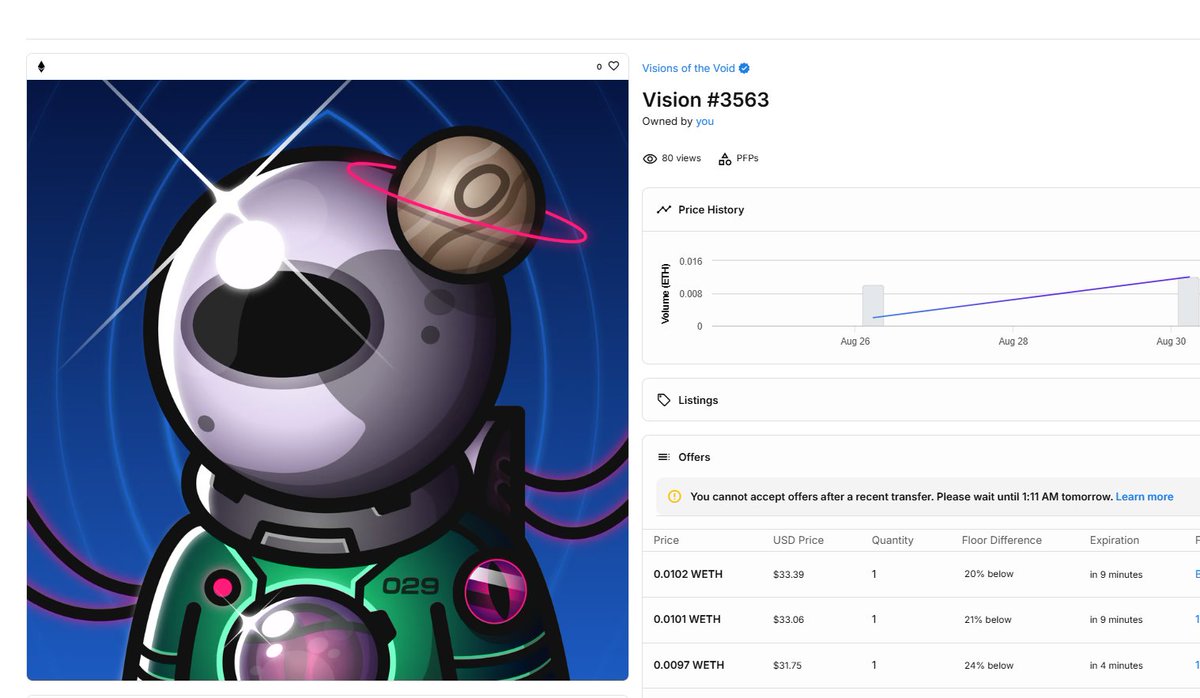The width and height of the screenshot is (1200, 698).
Task: Click the Vision #3563 title
Action: click(x=705, y=99)
